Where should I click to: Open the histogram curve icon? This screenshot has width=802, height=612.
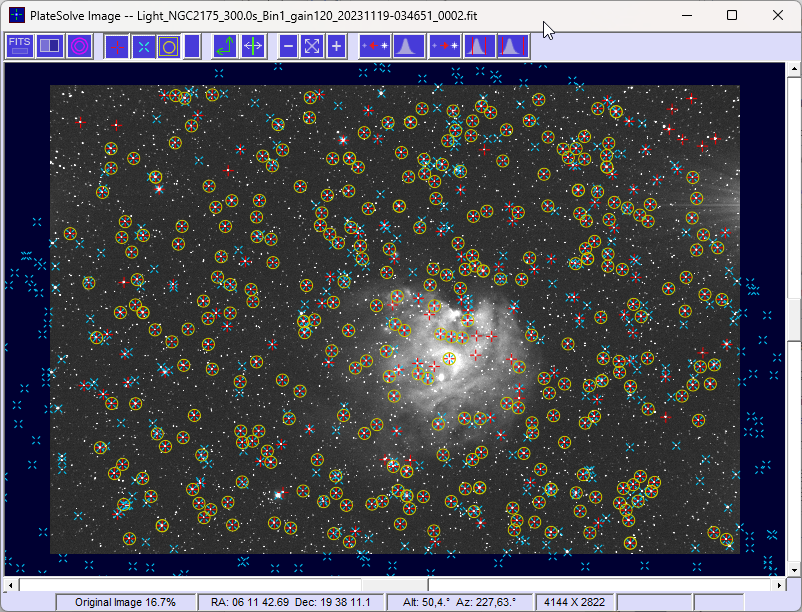409,47
